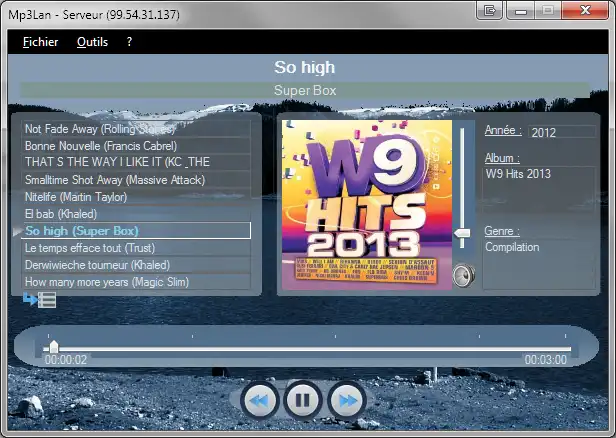616x438 pixels.
Task: Select 'El bab (Khaled)' track
Action: coord(136,214)
